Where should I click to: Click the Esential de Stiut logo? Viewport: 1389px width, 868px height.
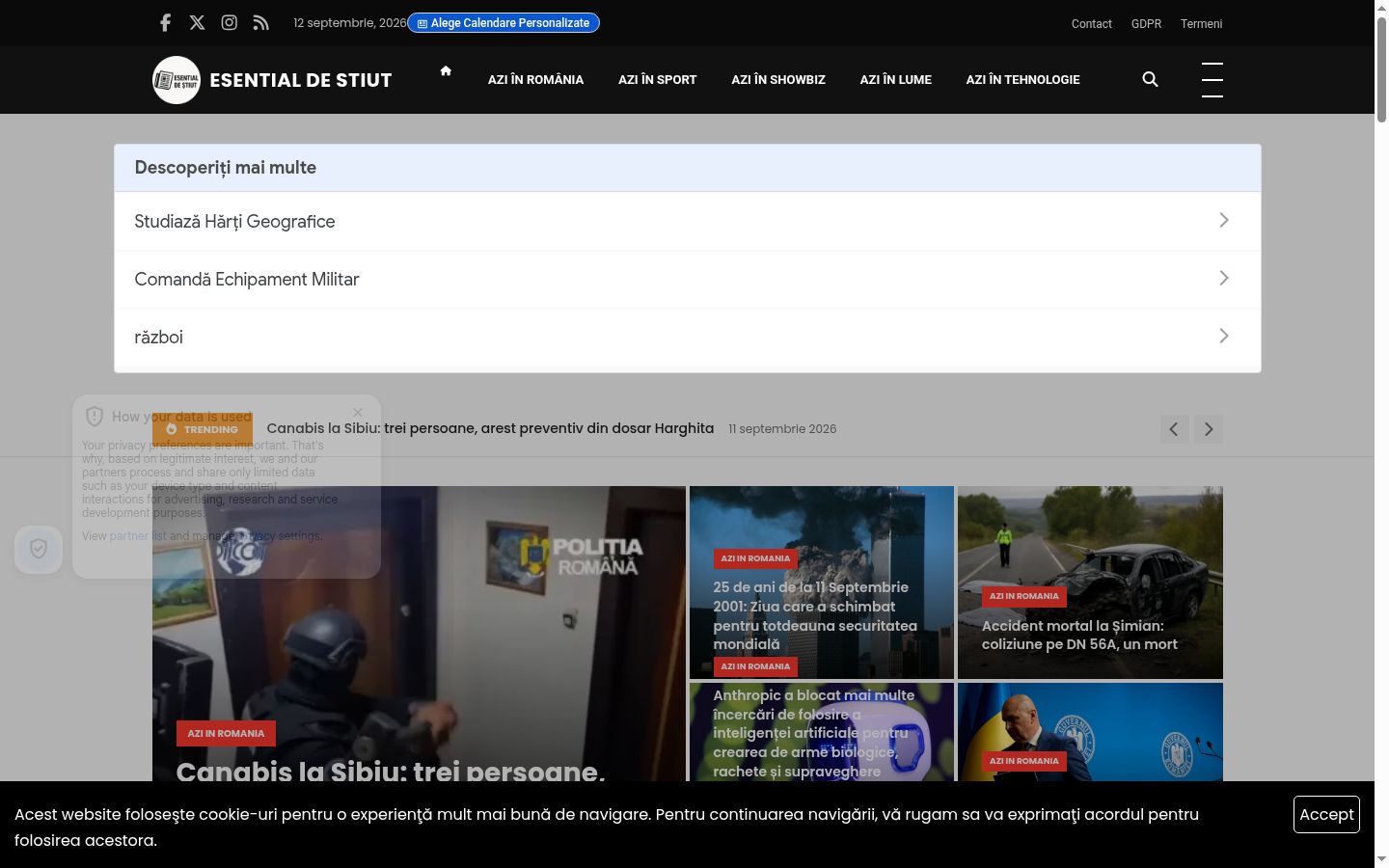(x=177, y=80)
